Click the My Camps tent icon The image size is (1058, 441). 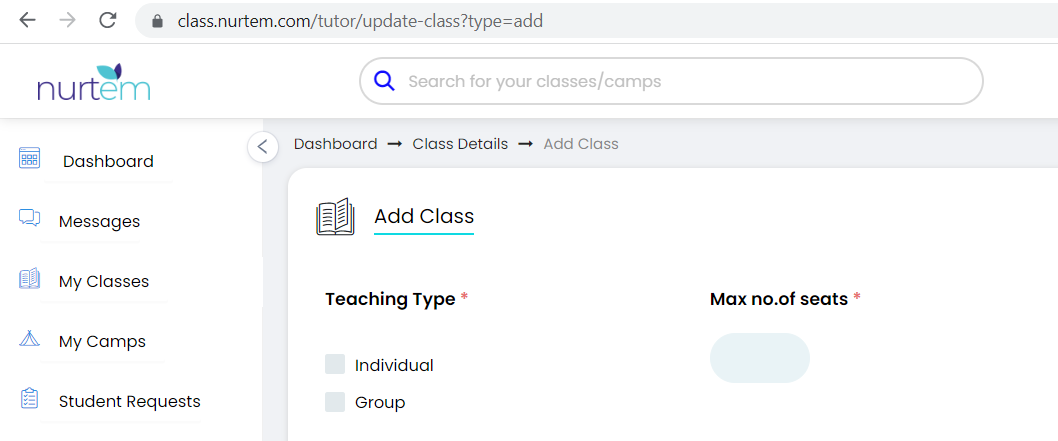point(29,339)
